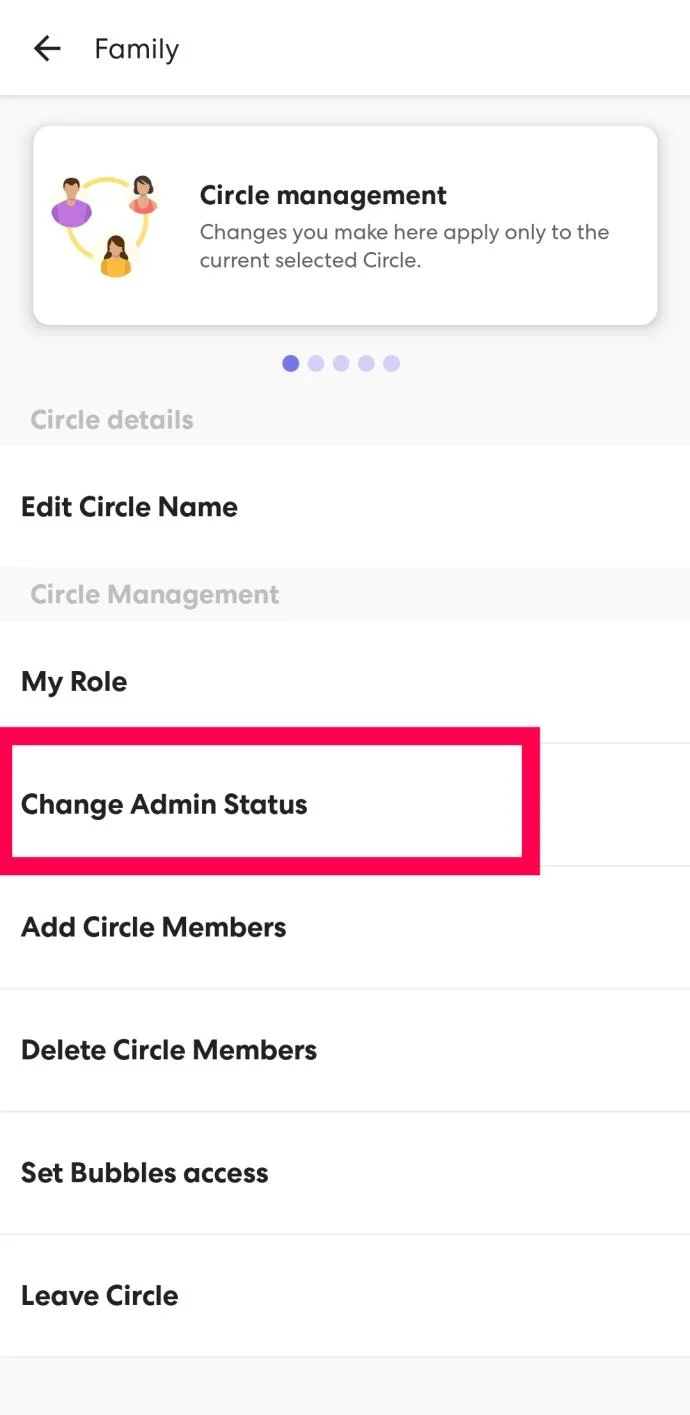Viewport: 690px width, 1415px height.
Task: Tap the Family screen title
Action: click(x=136, y=48)
